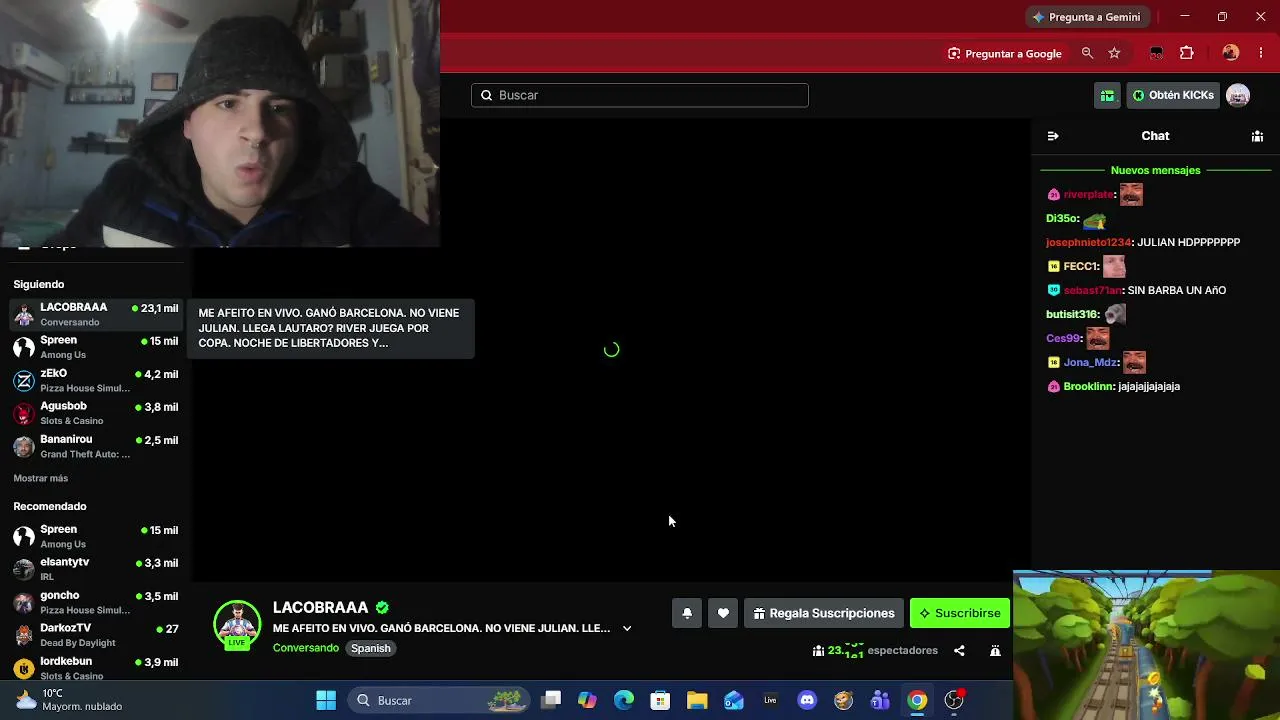The width and height of the screenshot is (1280, 720).
Task: Open Task View on the taskbar
Action: (x=551, y=700)
